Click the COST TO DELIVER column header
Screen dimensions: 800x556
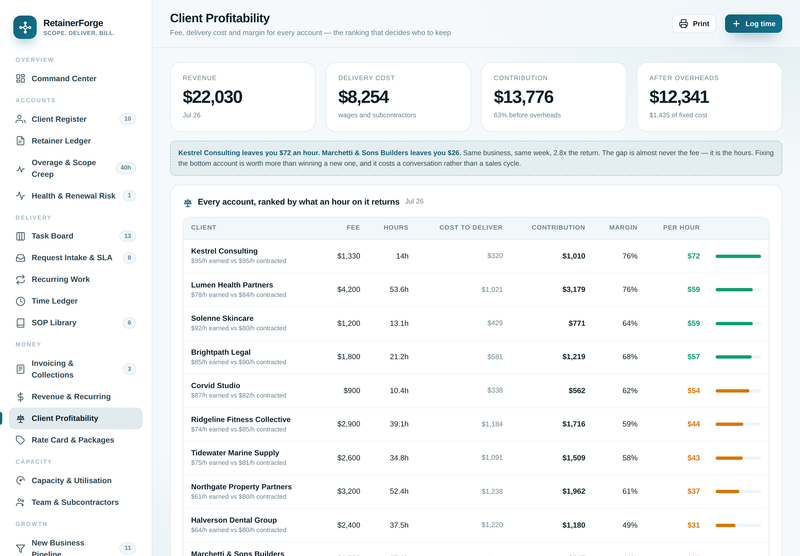pos(471,228)
